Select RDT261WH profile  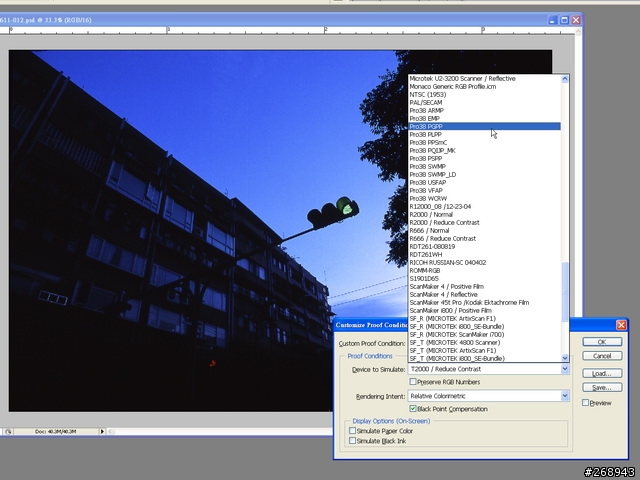point(484,254)
